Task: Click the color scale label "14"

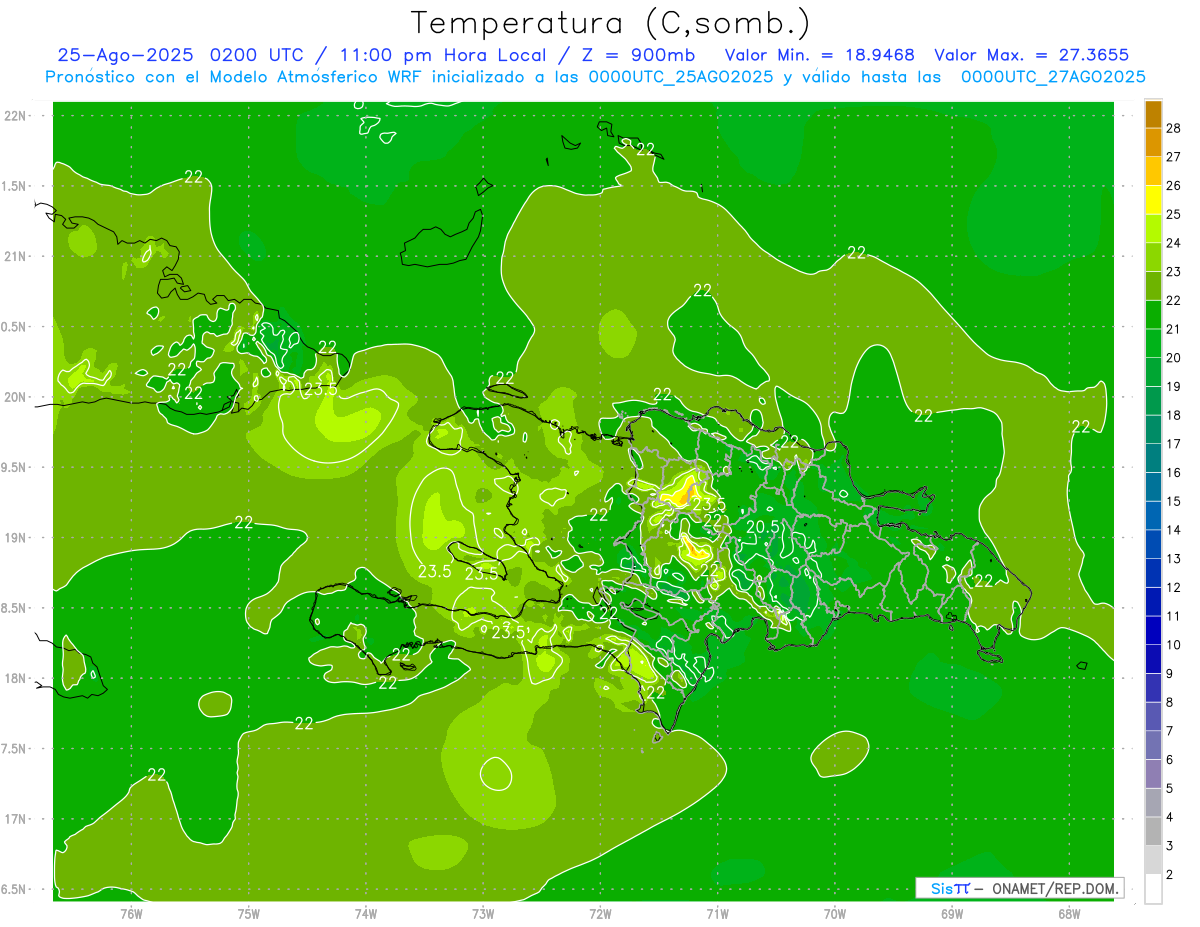Action: (x=1174, y=530)
